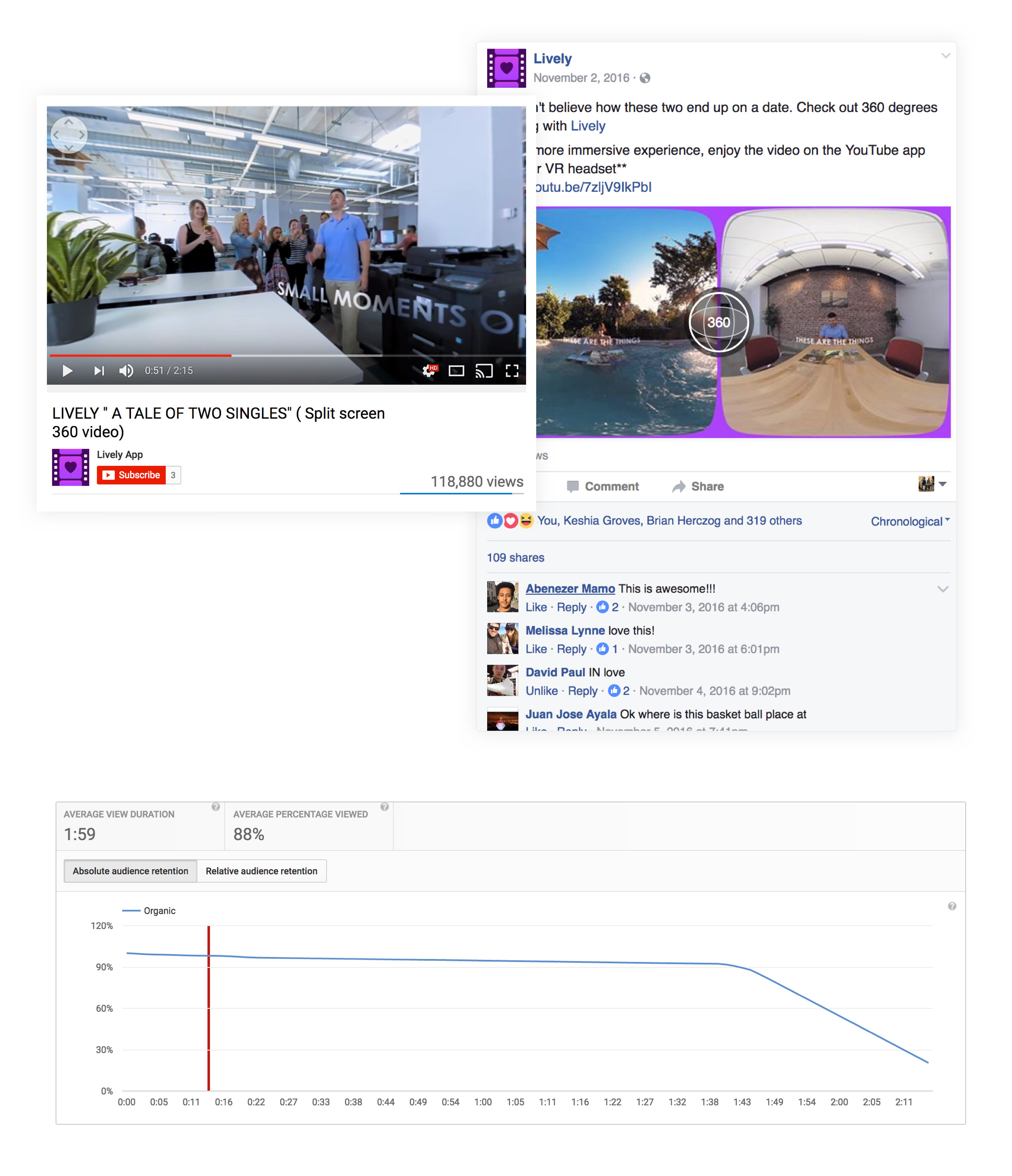Open Juan Jose Ayala's profile
1012x1176 pixels.
571,715
